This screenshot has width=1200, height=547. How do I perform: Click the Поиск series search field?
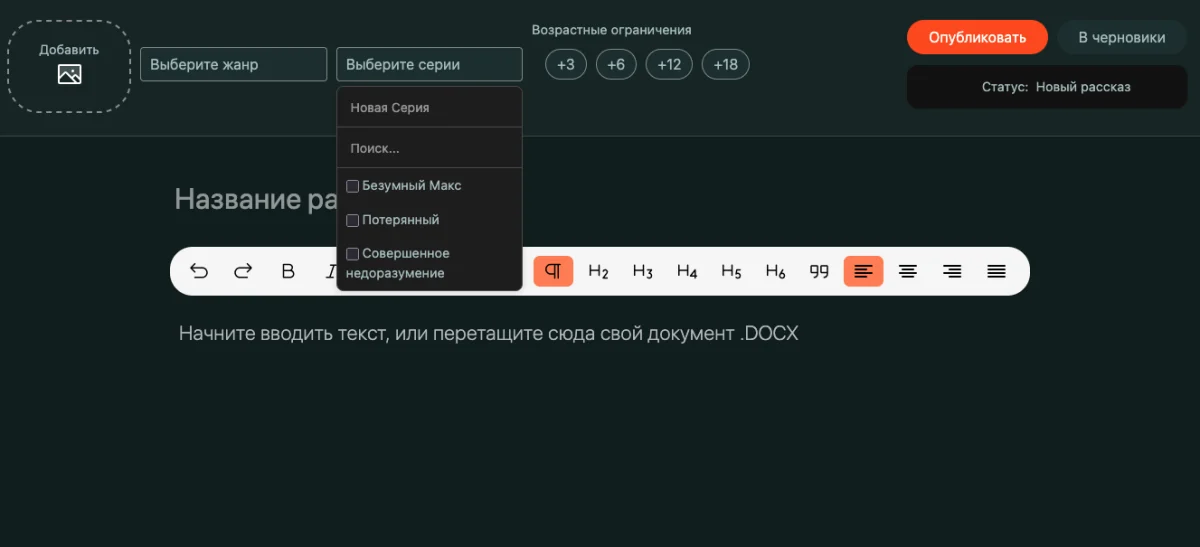pos(429,148)
